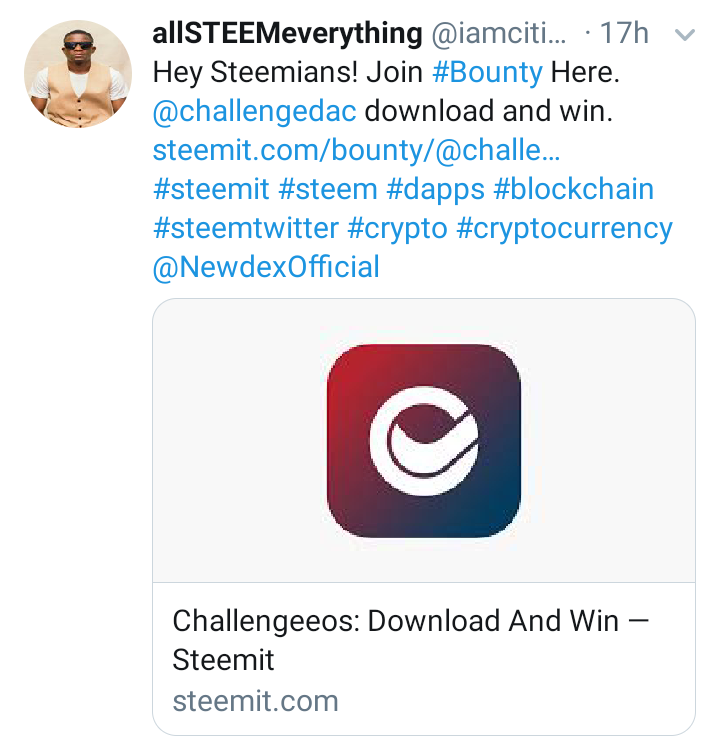Open the #cryptocurrency hashtag
Image resolution: width=719 pixels, height=756 pixels.
click(x=564, y=229)
